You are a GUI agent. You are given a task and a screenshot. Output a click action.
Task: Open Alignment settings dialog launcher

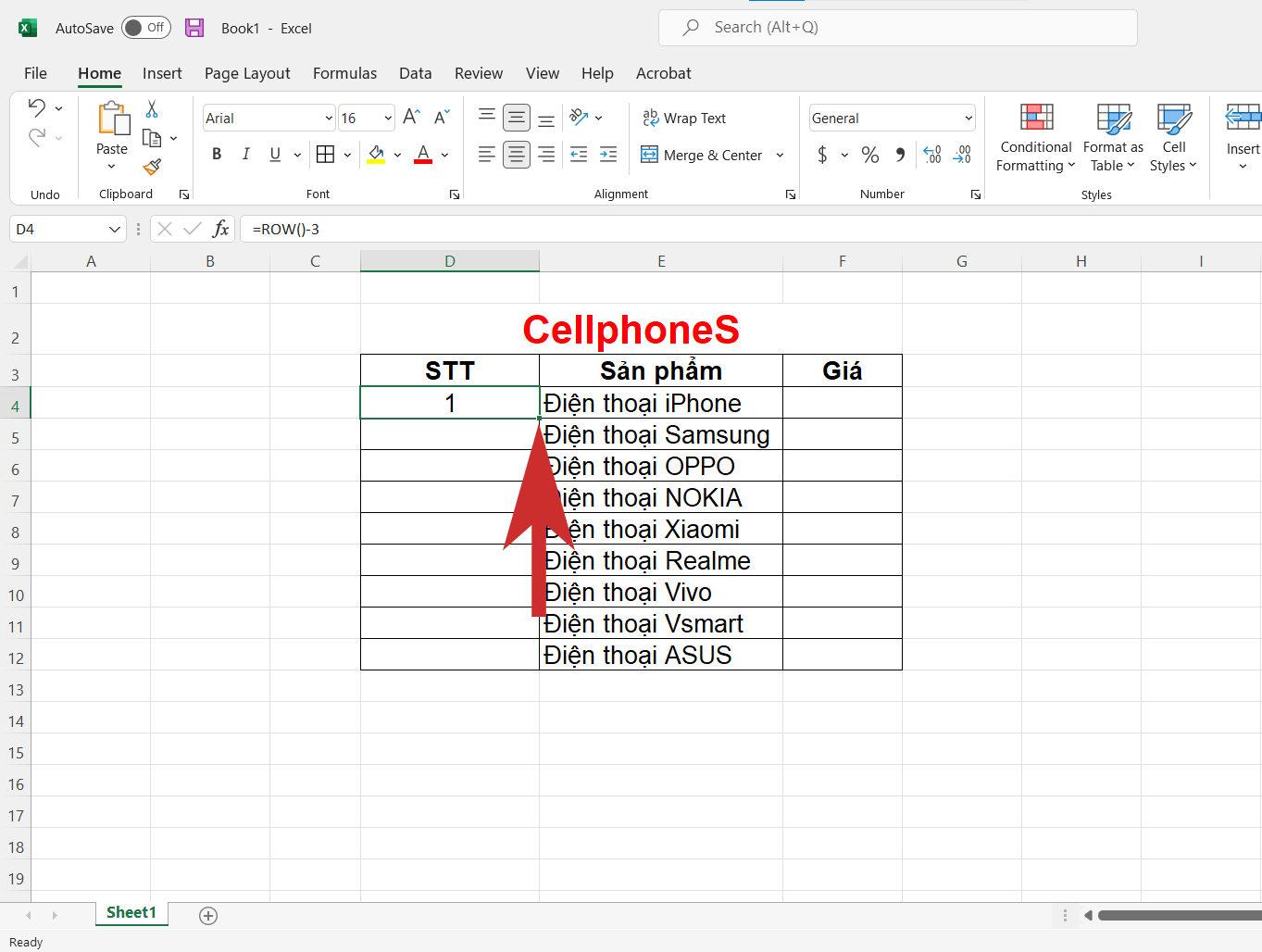pos(791,194)
